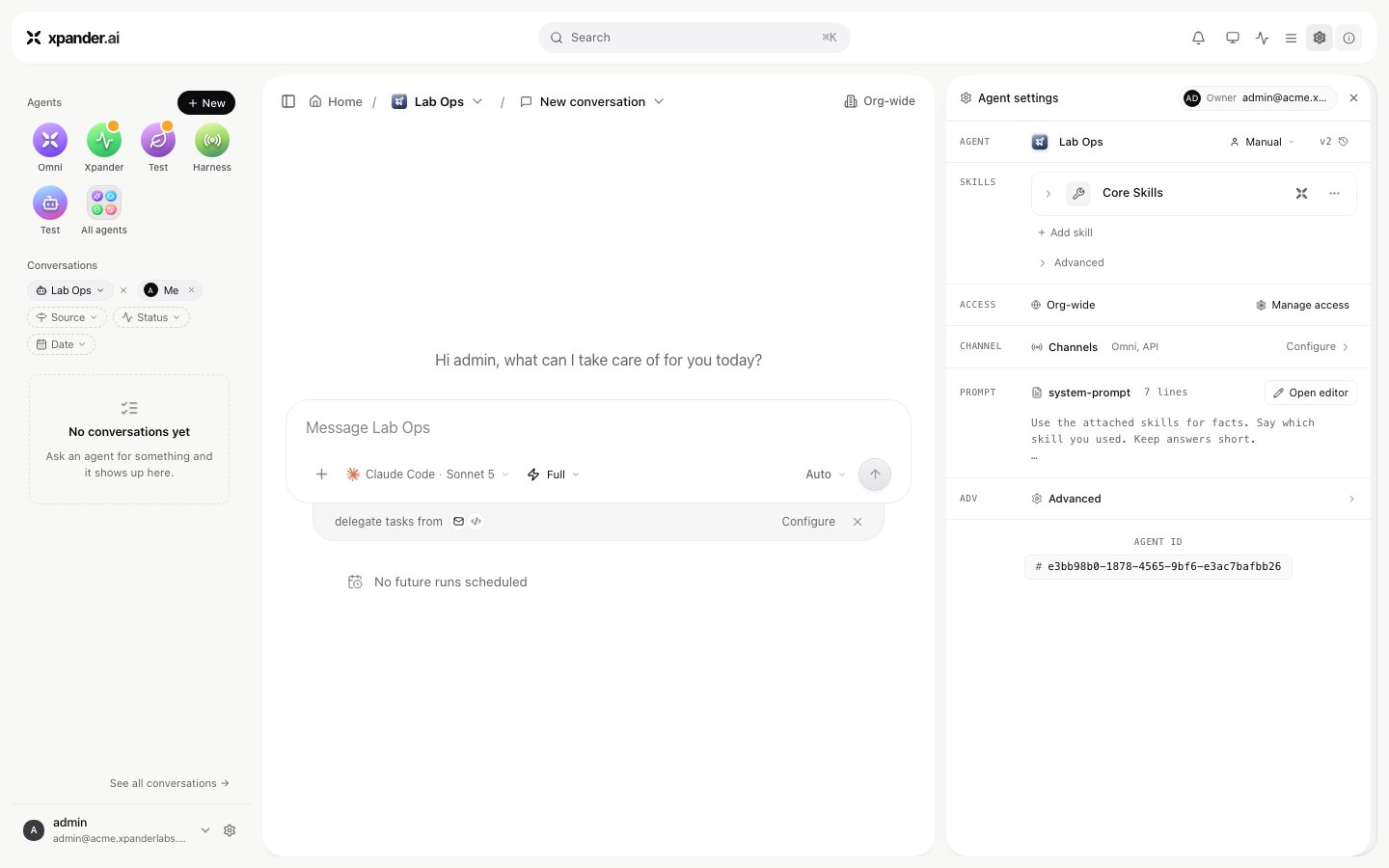
Task: Select the Test agent with robot icon
Action: [x=50, y=203]
